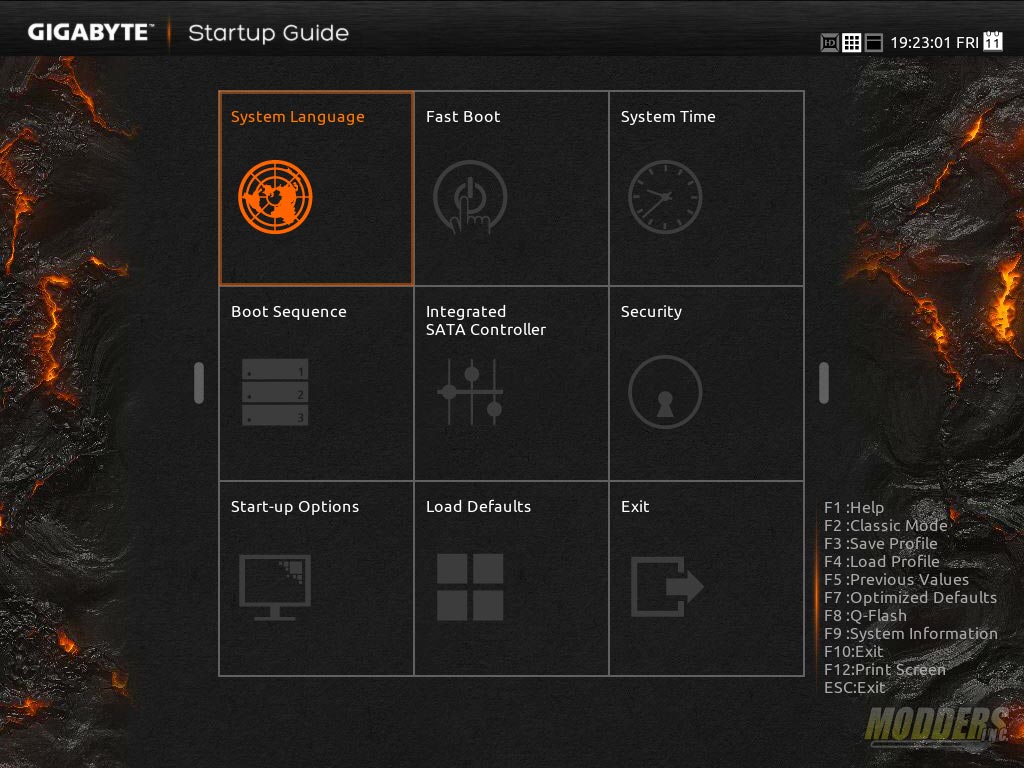Click the Load Defaults four-squares icon
This screenshot has height=768, width=1024.
[470, 587]
